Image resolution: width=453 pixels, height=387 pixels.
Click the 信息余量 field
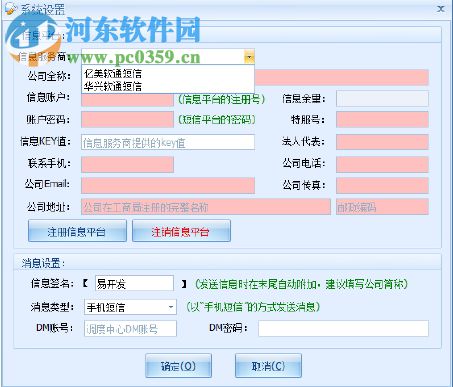pyautogui.click(x=382, y=99)
